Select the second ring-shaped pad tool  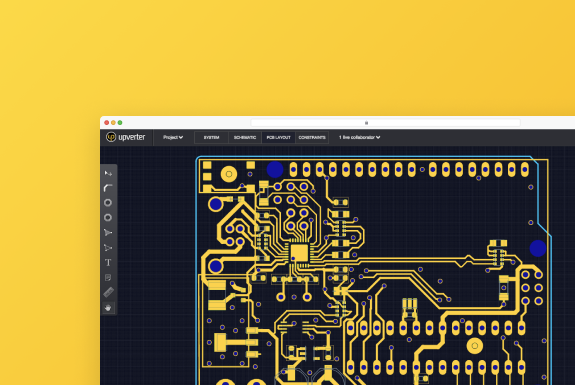108,218
